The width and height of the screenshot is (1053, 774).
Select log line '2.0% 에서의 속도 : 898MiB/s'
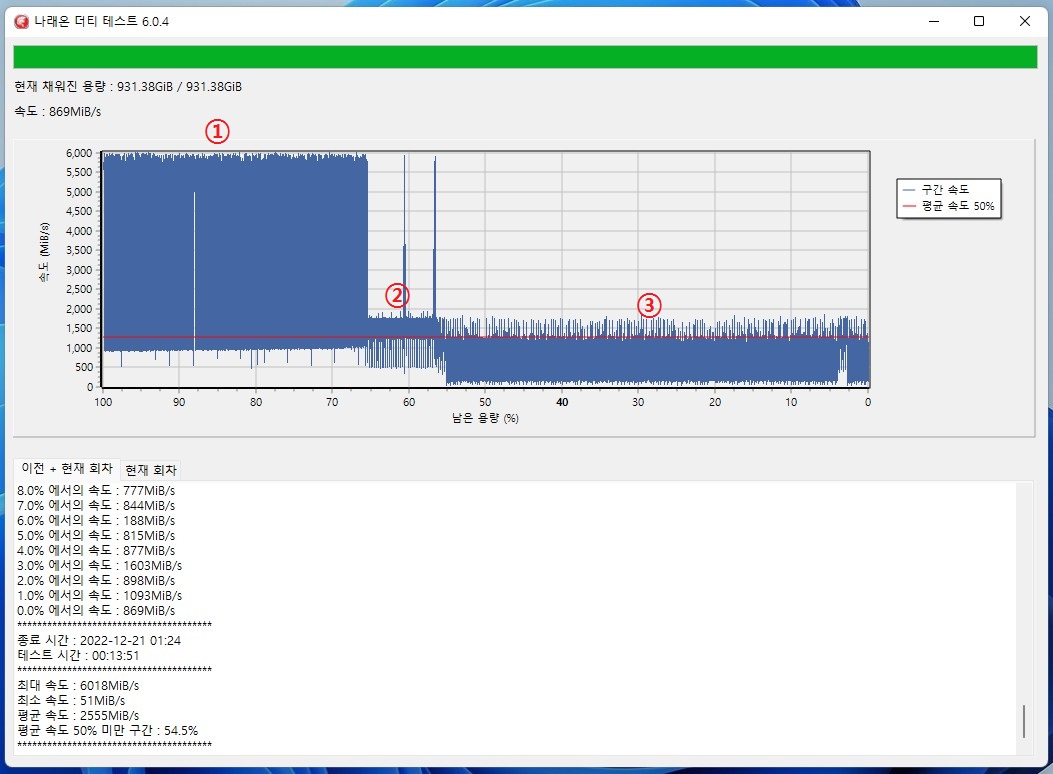[96, 581]
